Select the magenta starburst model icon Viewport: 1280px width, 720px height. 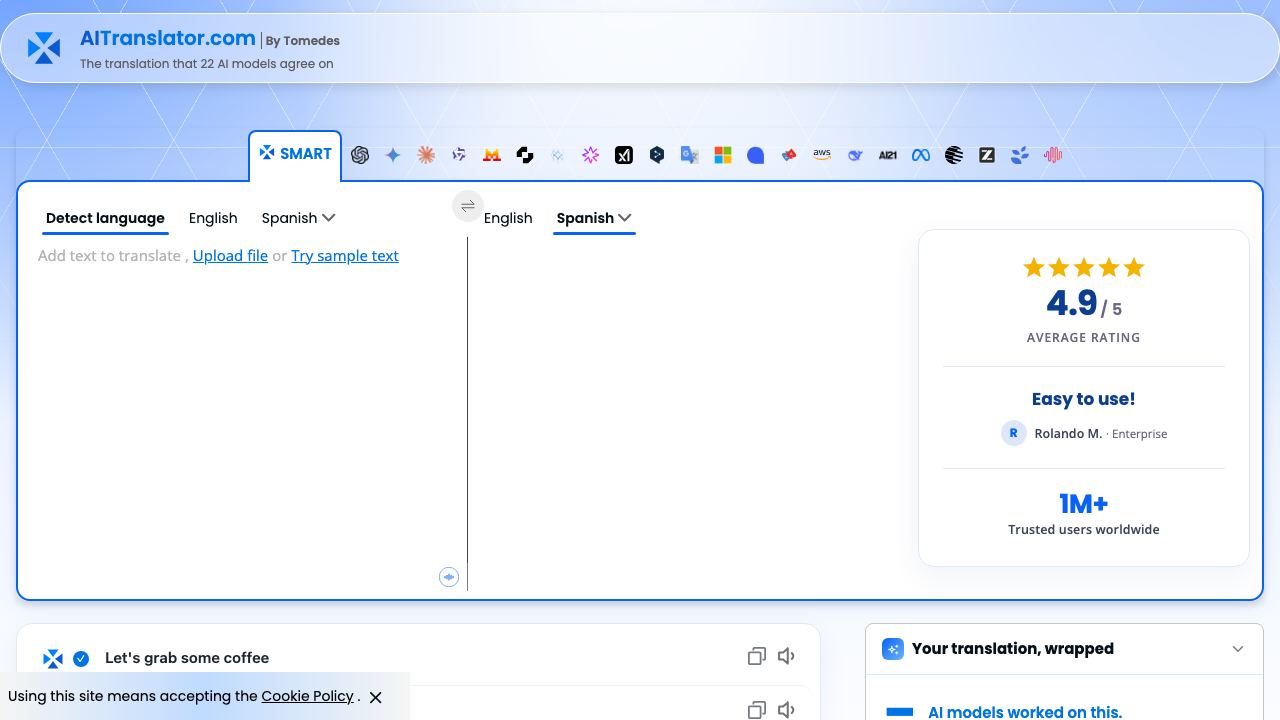pyautogui.click(x=591, y=155)
